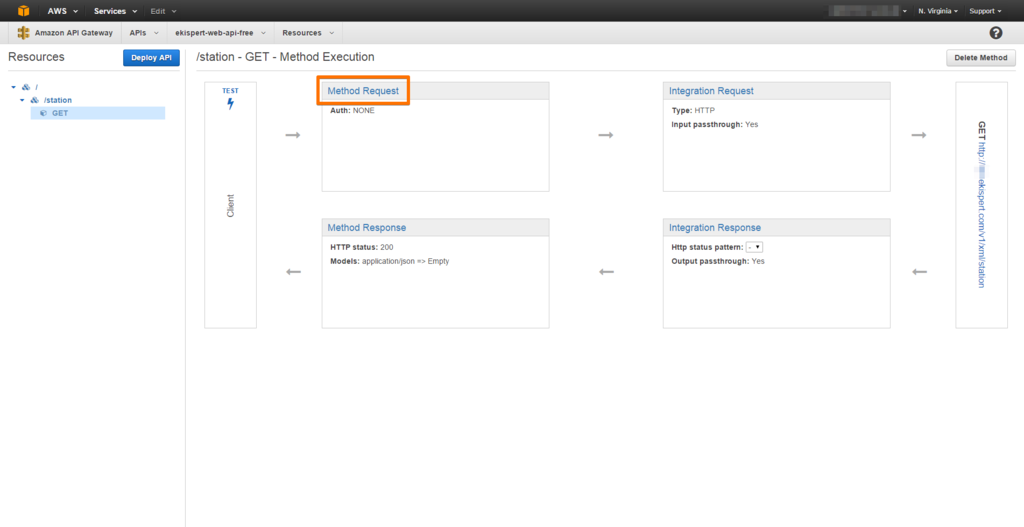Click the Amazon API Gateway service icon
The width and height of the screenshot is (1024, 527).
pos(23,33)
